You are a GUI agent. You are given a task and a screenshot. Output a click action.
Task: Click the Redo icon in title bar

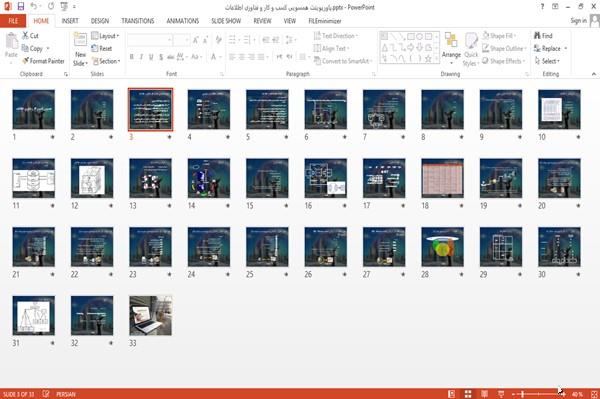51,7
